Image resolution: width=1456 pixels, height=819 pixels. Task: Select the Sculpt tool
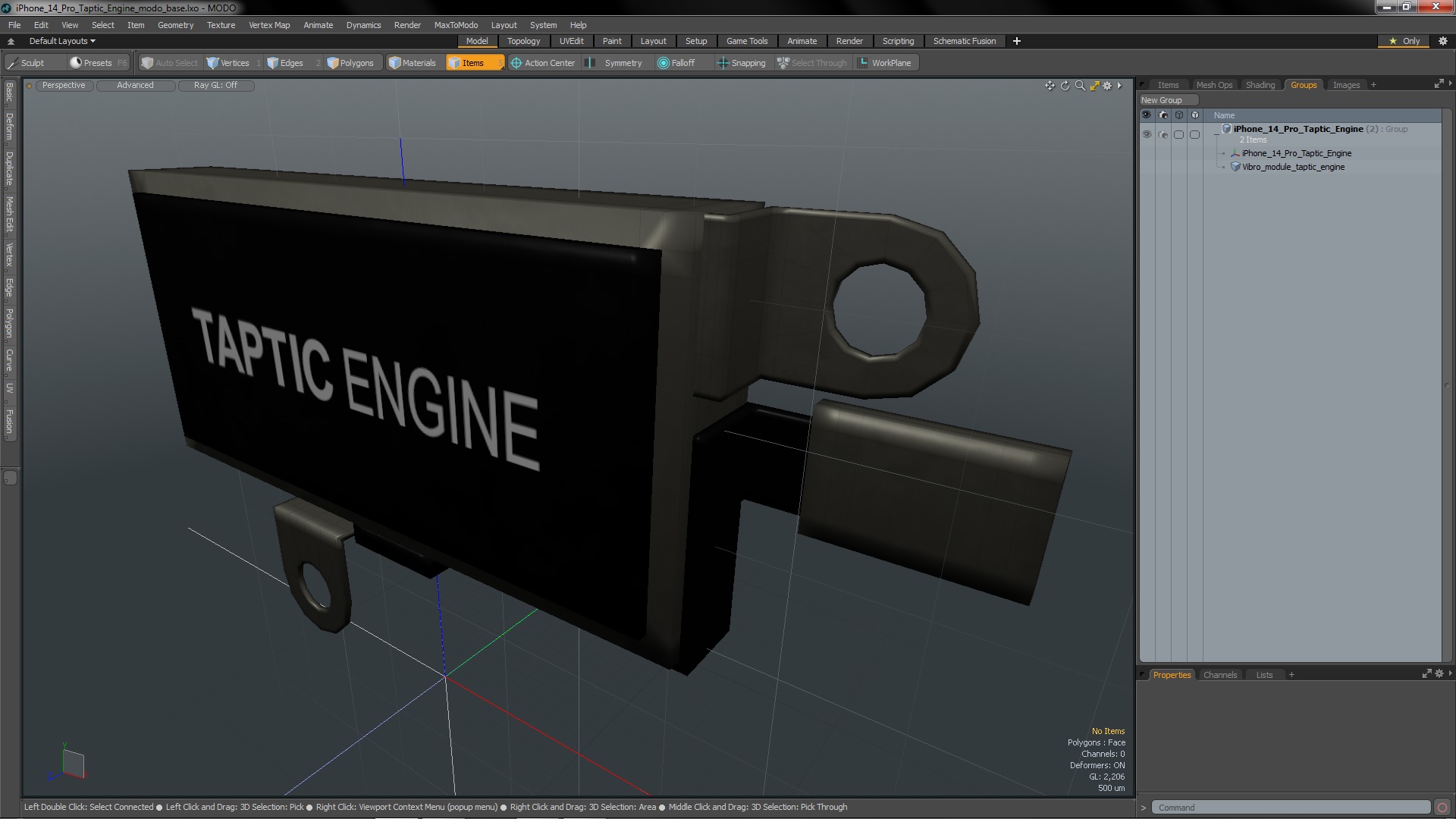click(27, 63)
